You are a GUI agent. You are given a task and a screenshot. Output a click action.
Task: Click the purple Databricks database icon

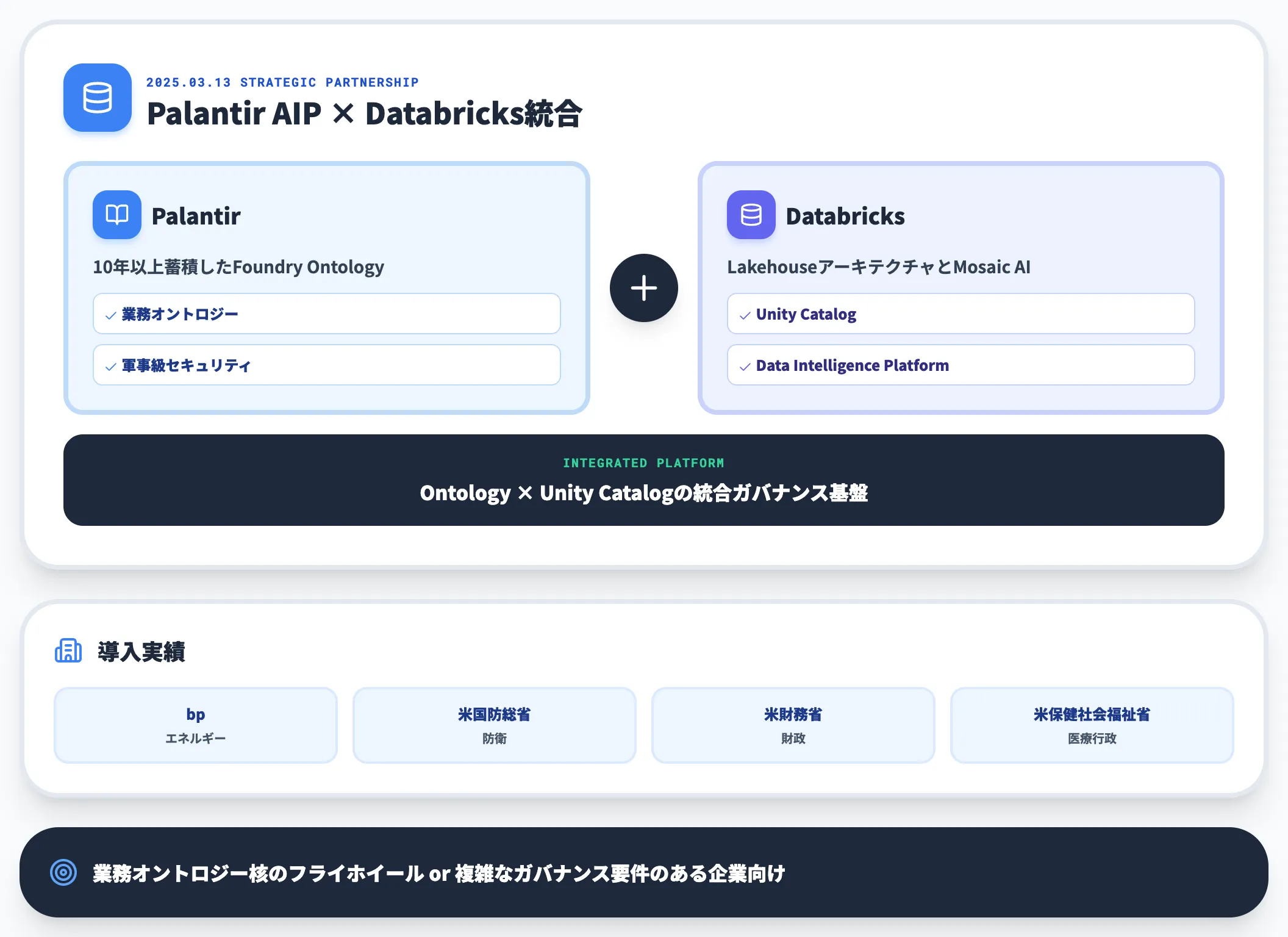(751, 215)
